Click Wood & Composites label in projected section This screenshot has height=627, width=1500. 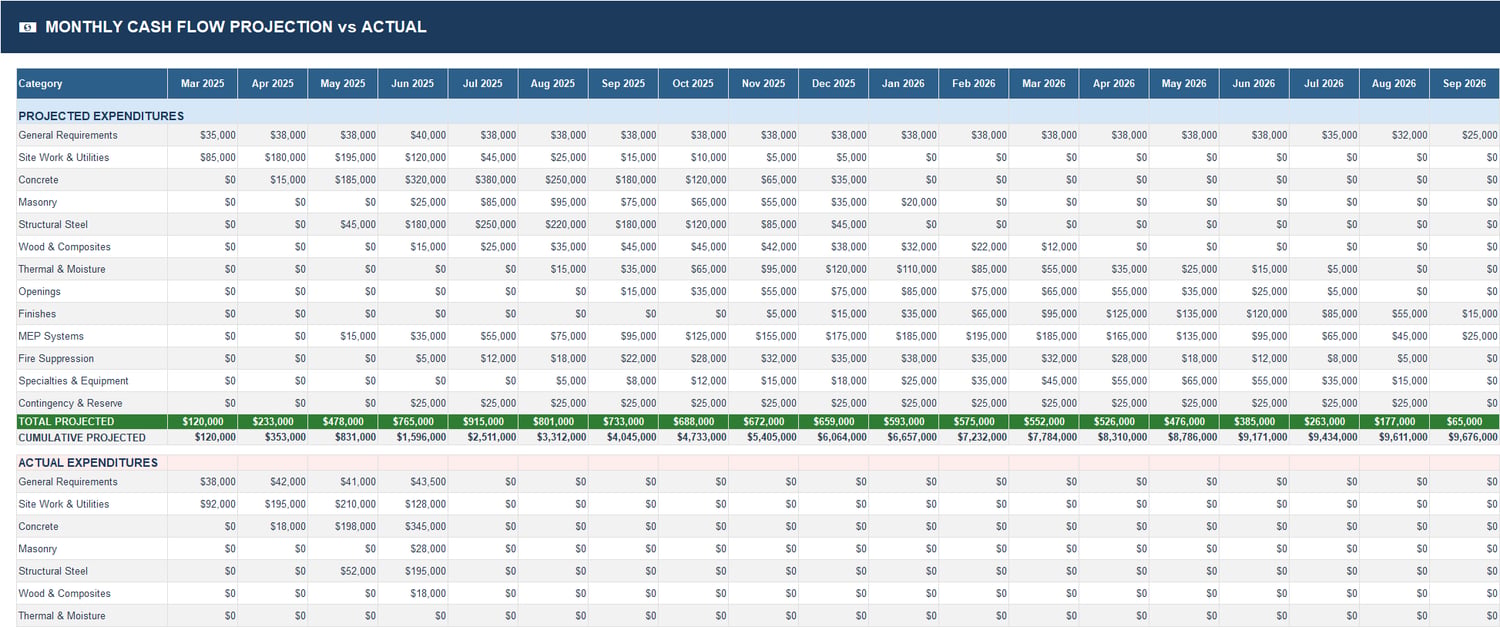coord(64,247)
